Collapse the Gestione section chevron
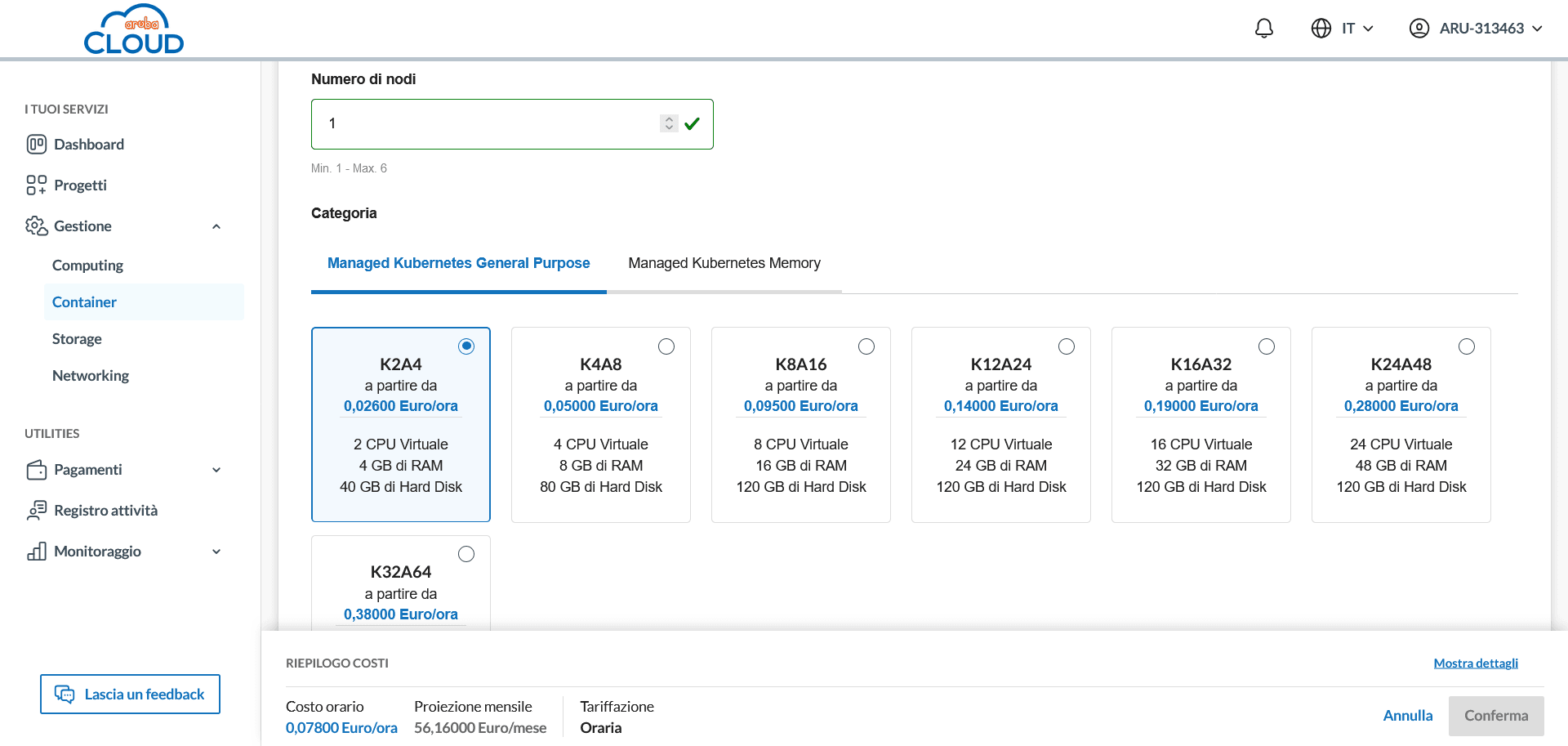 click(x=216, y=226)
